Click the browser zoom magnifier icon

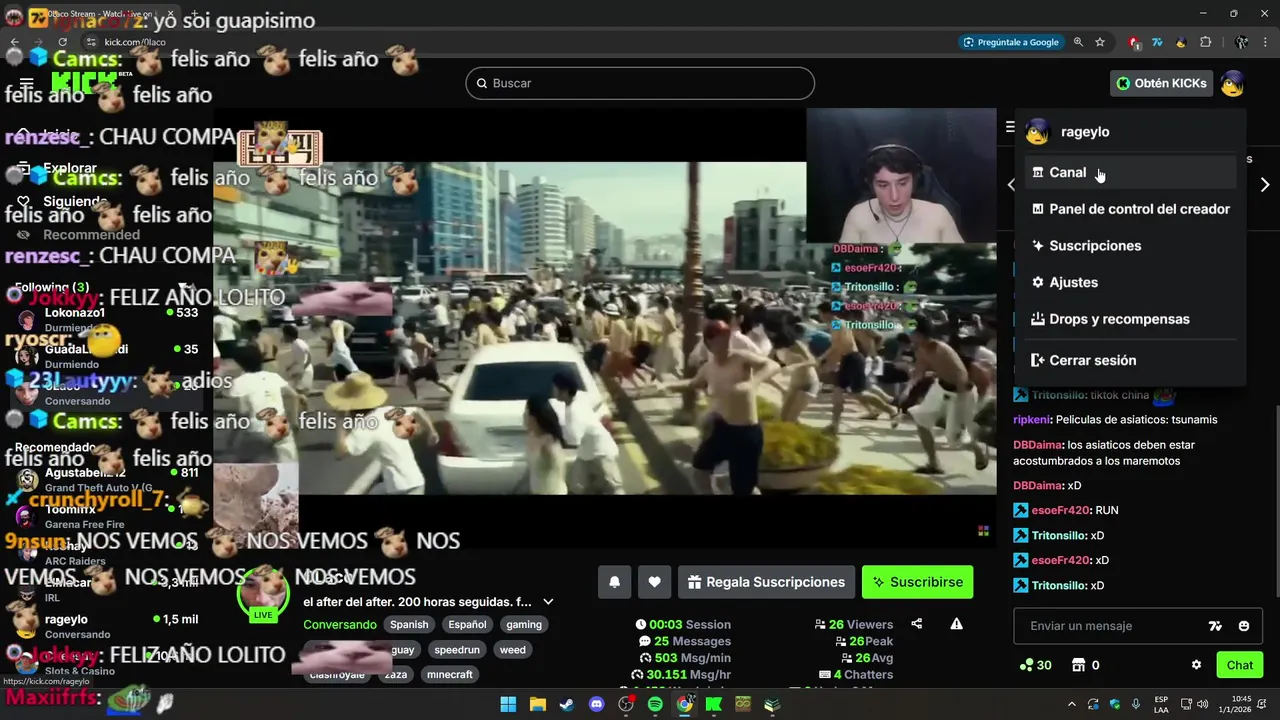pos(1078,42)
